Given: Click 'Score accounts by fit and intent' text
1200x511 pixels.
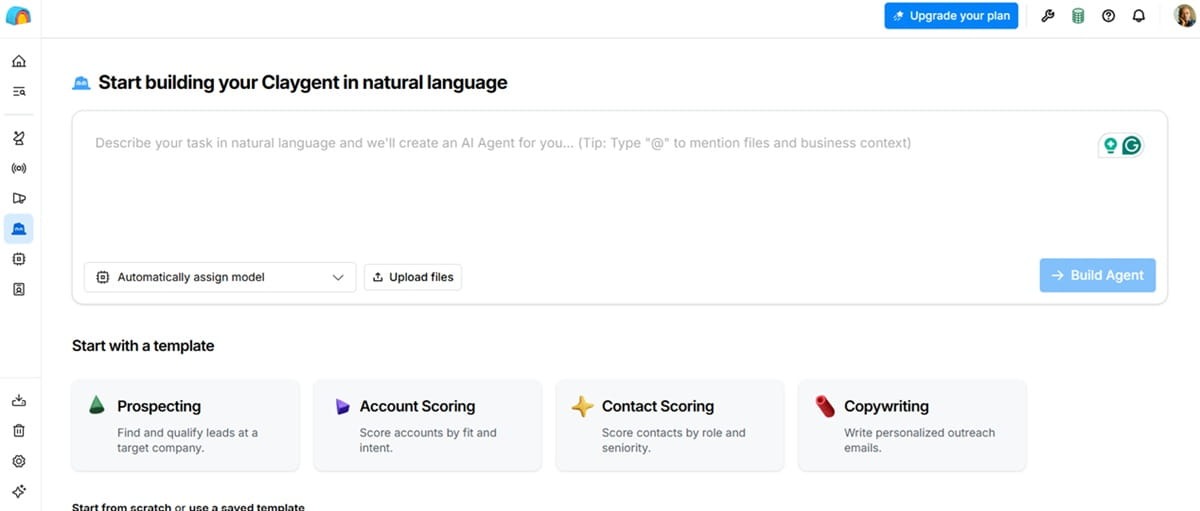Looking at the screenshot, I should [428, 440].
